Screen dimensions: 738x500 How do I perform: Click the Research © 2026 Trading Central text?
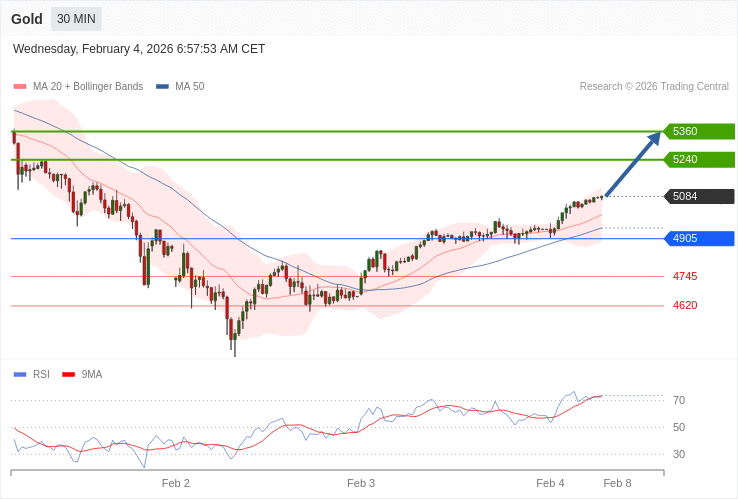[x=654, y=87]
